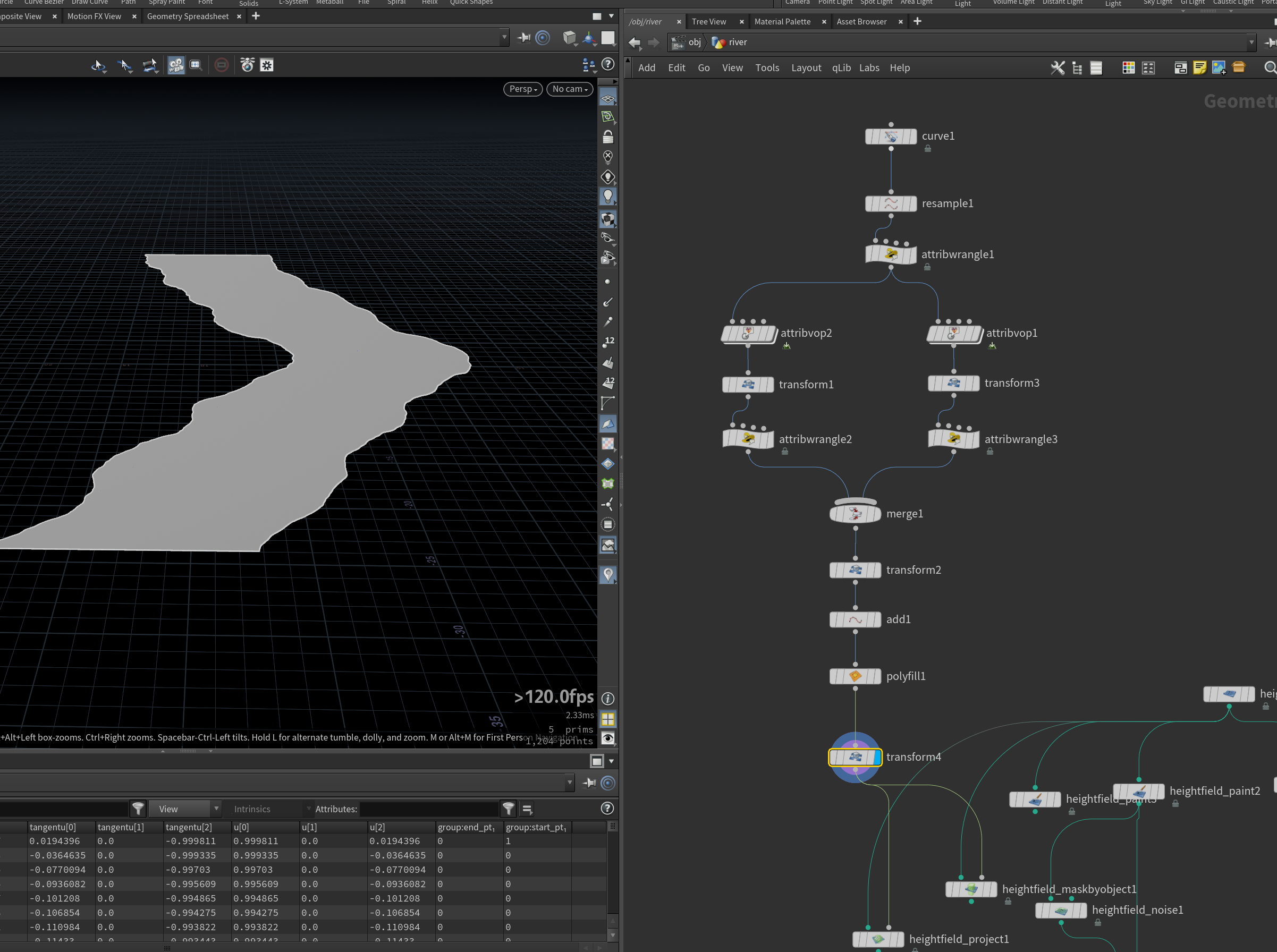Viewport: 1277px width, 952px height.
Task: Click the spreadsheet vertical scrollbar
Action: (612, 882)
